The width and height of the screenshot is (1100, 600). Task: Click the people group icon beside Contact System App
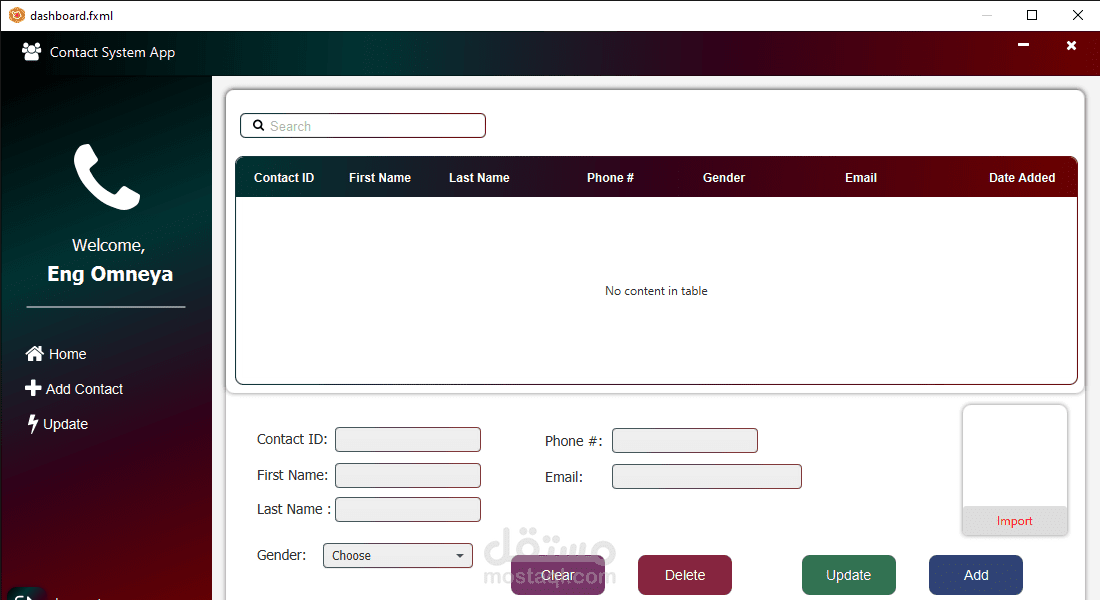pos(31,52)
